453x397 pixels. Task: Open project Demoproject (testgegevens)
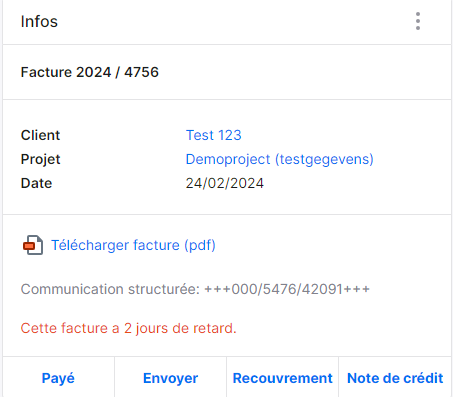[x=279, y=159]
